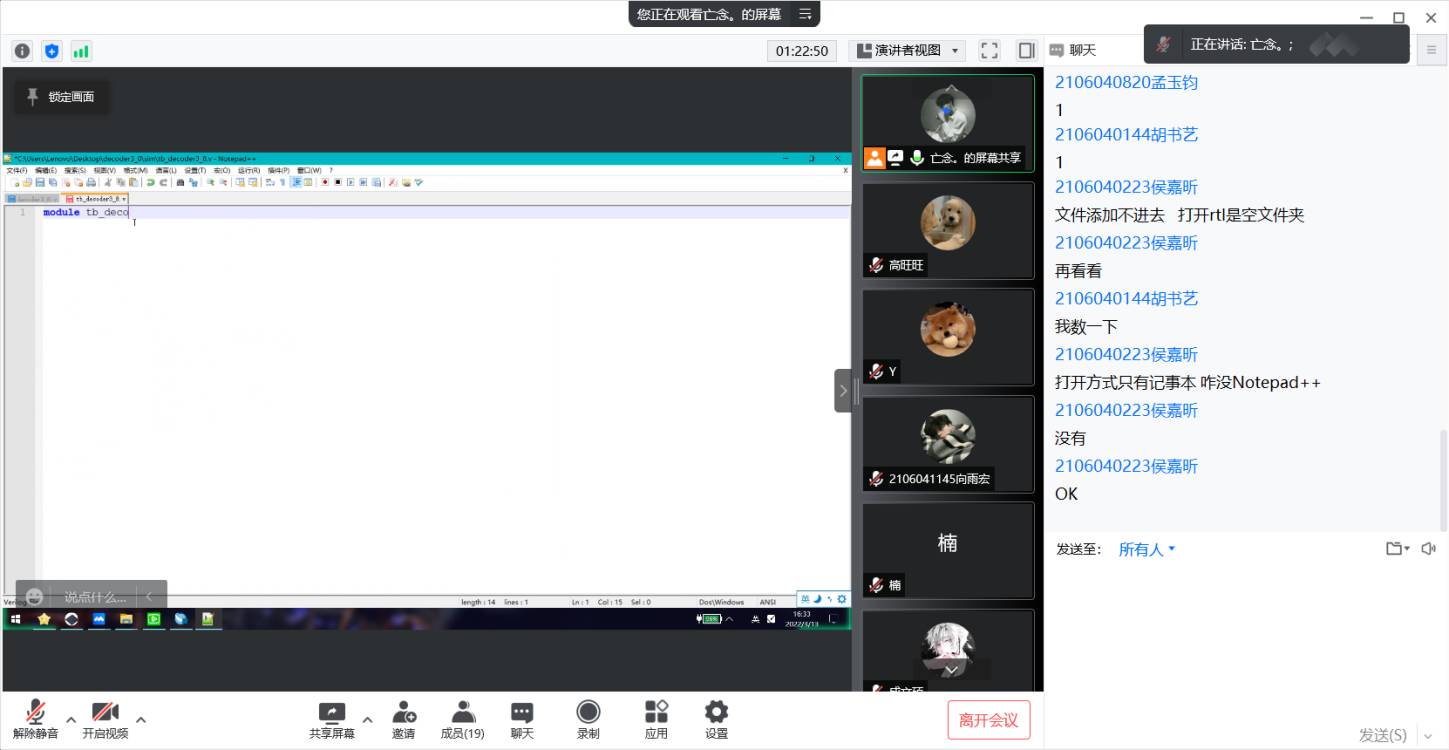Open 设置(T) menu in shared Notepad++
Image resolution: width=1449 pixels, height=750 pixels.
coord(194,170)
